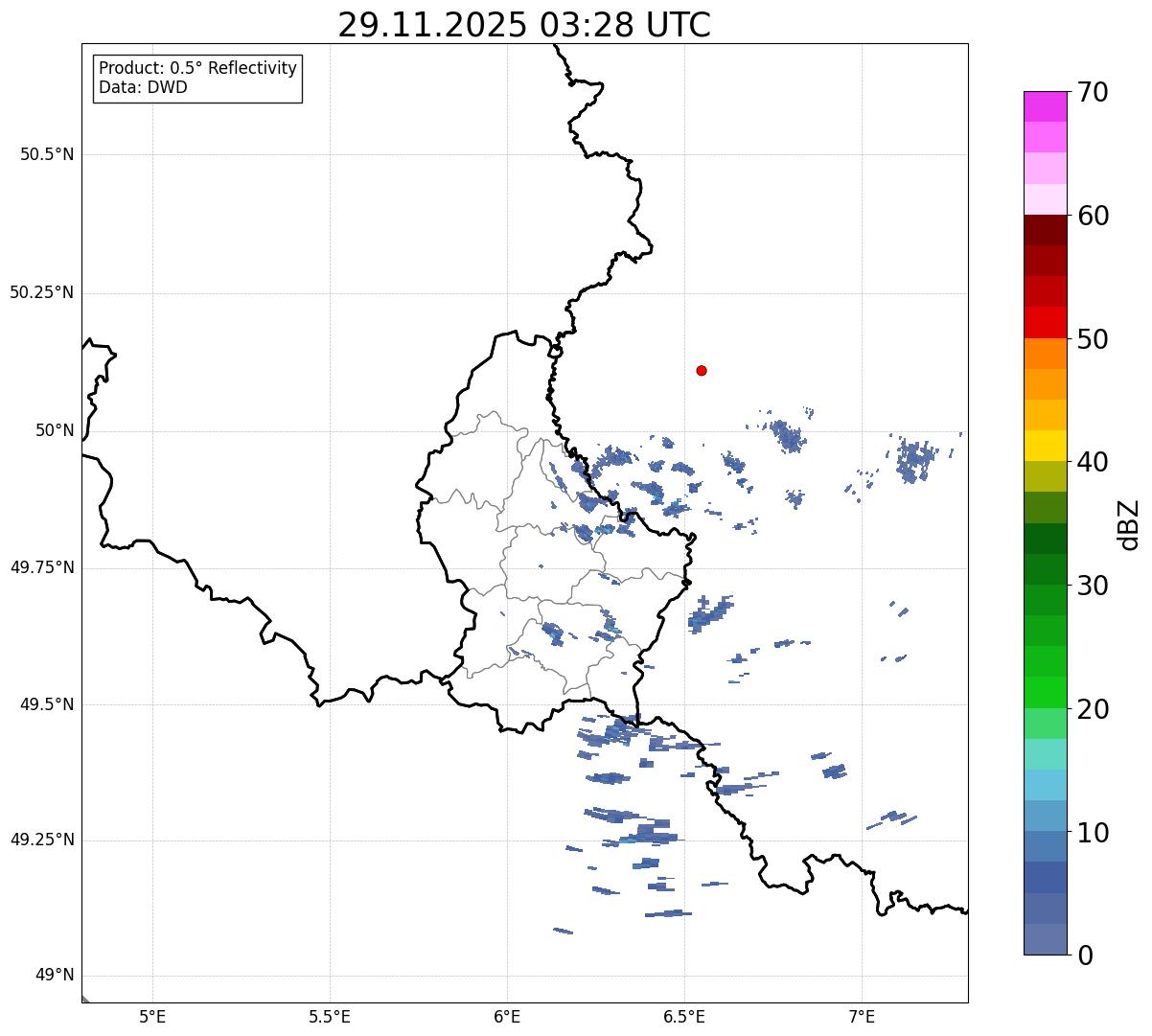Click the 'dBZ' colorbar axis label
Image resolution: width=1152 pixels, height=1036 pixels.
coord(1129,524)
